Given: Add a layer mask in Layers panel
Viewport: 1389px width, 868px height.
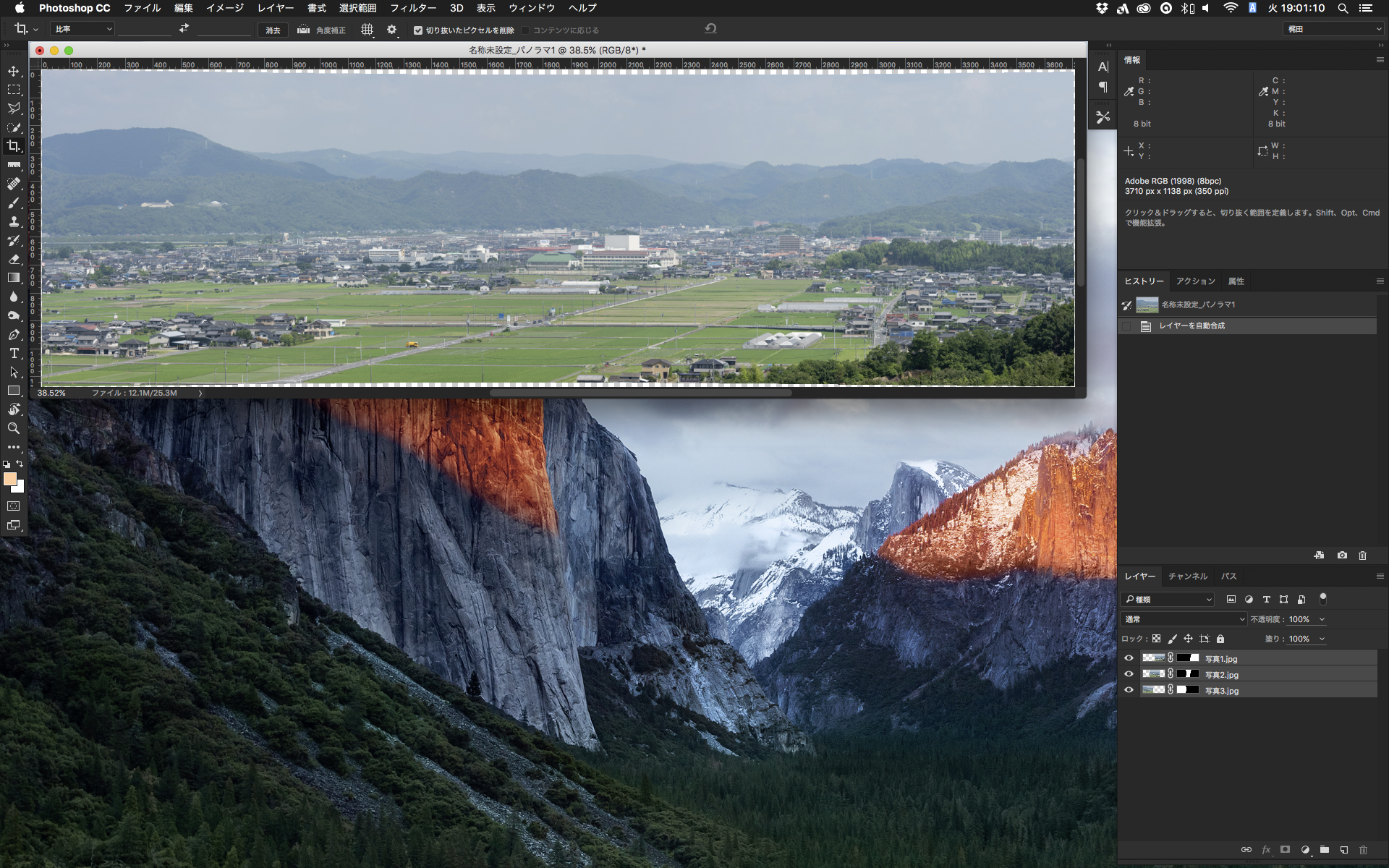Looking at the screenshot, I should (1285, 850).
